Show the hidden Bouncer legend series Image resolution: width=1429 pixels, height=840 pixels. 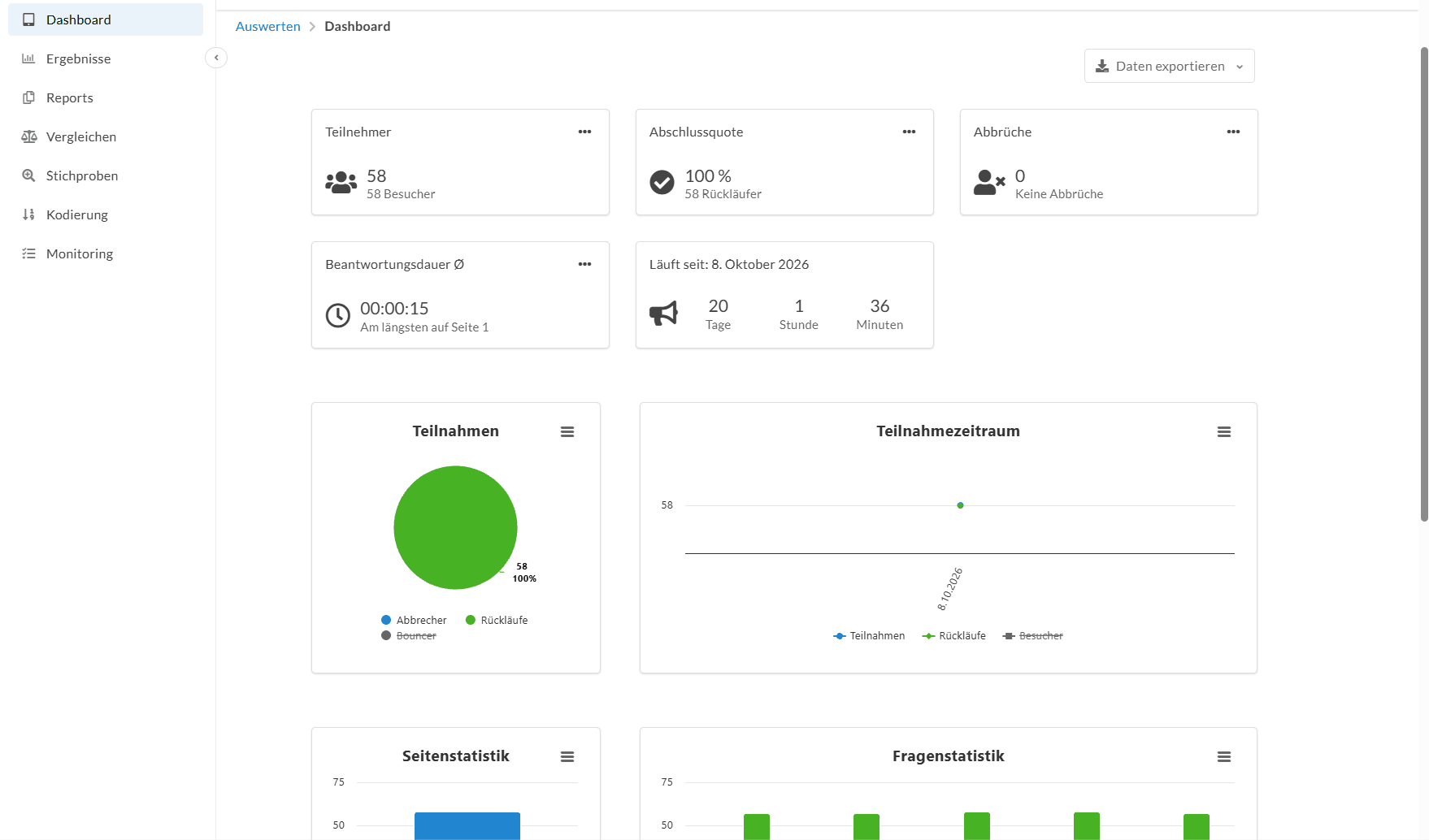[409, 635]
